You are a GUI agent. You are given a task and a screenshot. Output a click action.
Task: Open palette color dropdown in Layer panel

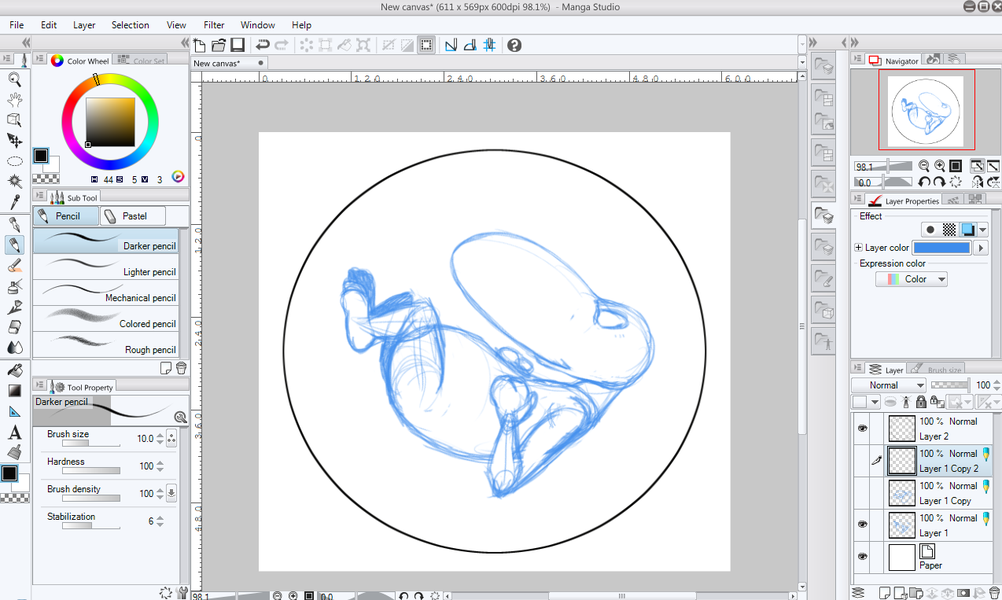(874, 402)
